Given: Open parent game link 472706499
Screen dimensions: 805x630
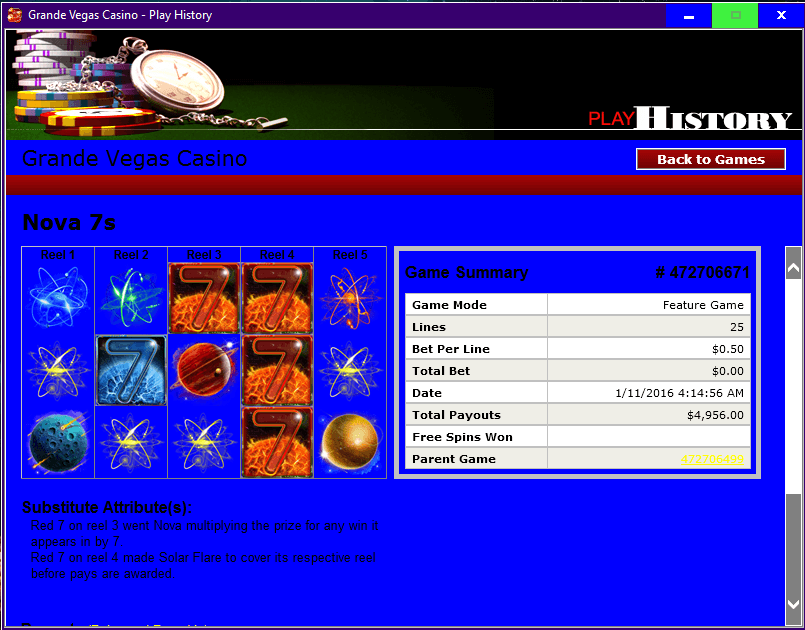Looking at the screenshot, I should 712,459.
